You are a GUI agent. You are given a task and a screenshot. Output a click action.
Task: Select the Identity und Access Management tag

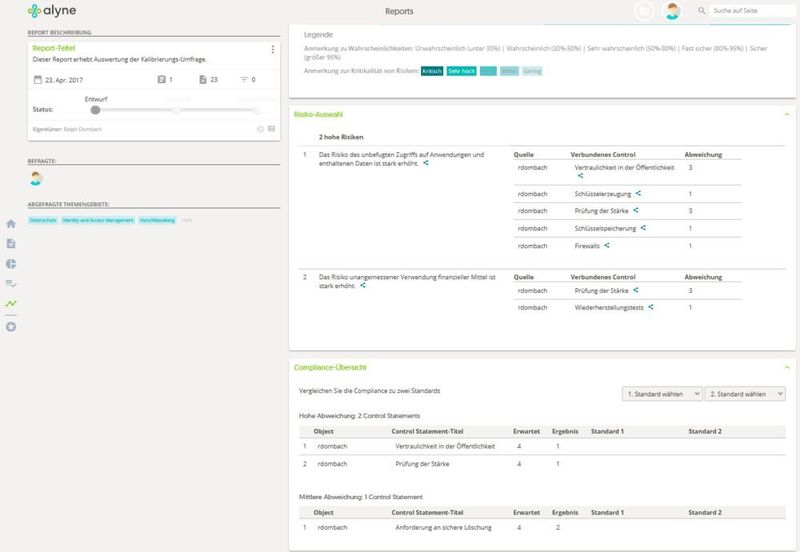98,220
